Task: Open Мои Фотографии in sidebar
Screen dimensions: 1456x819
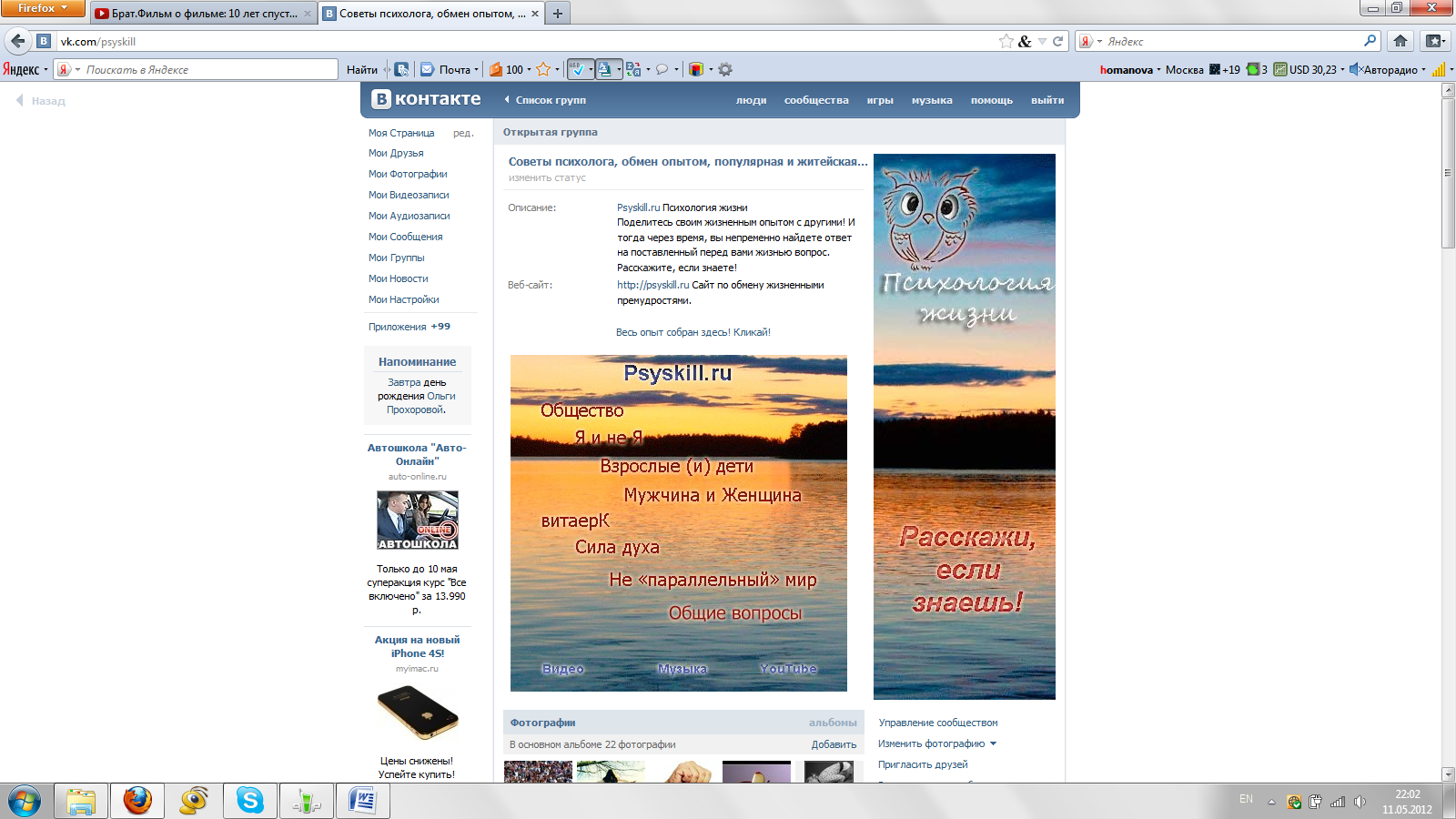Action: (x=408, y=174)
